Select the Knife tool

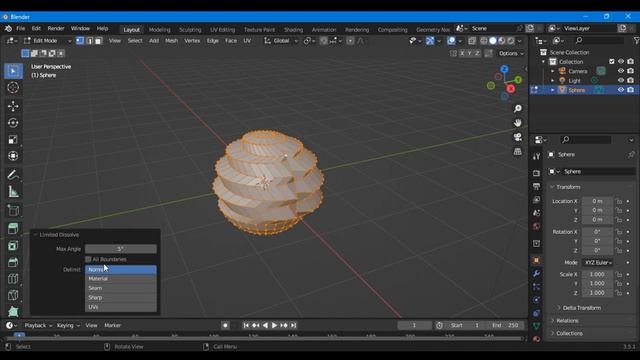[13, 296]
